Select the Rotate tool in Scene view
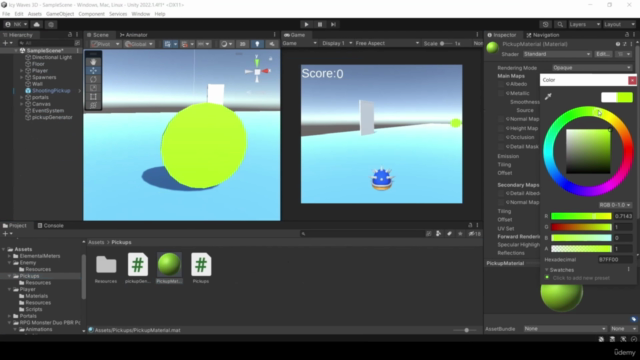The height and width of the screenshot is (360, 640). (x=93, y=79)
